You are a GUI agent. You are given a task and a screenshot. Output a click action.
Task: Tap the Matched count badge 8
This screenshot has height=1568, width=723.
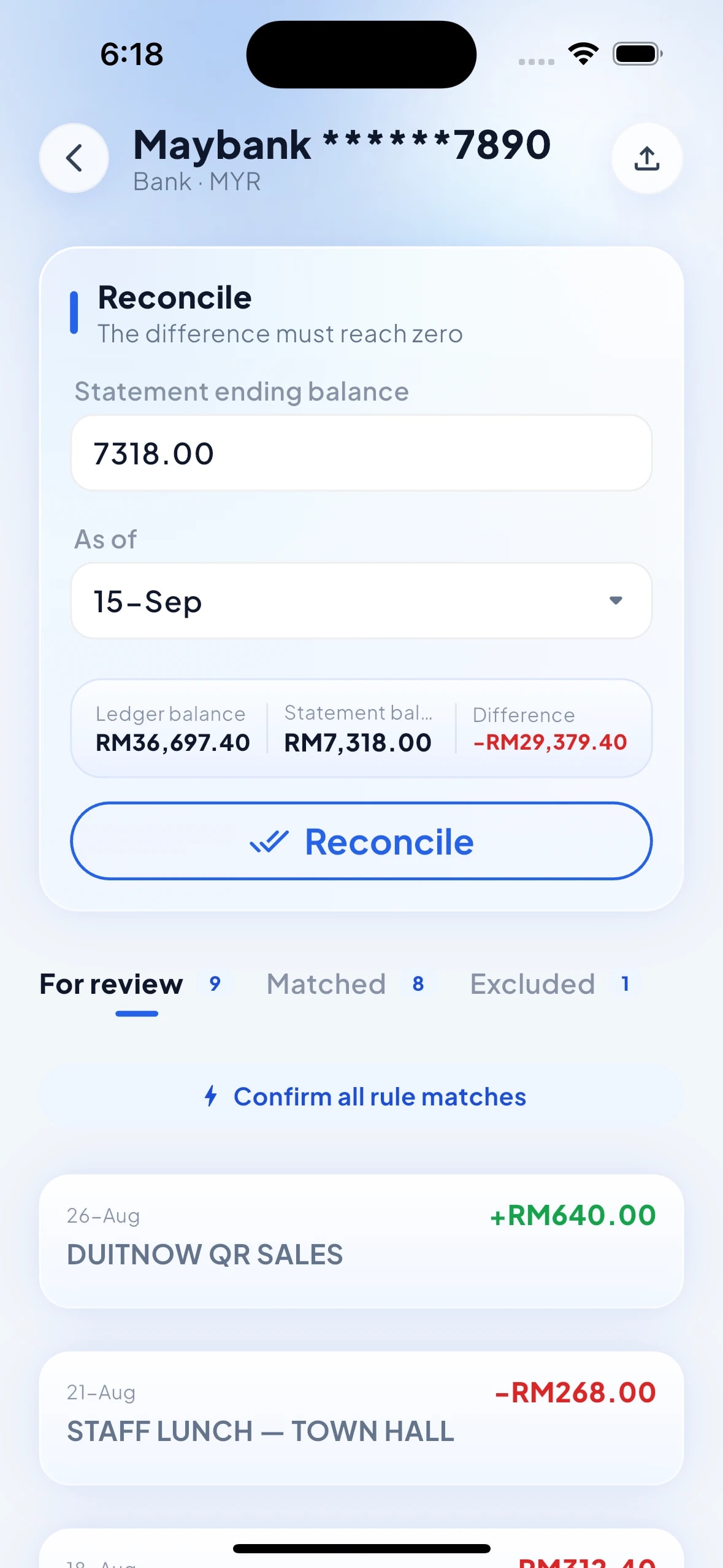click(x=418, y=983)
